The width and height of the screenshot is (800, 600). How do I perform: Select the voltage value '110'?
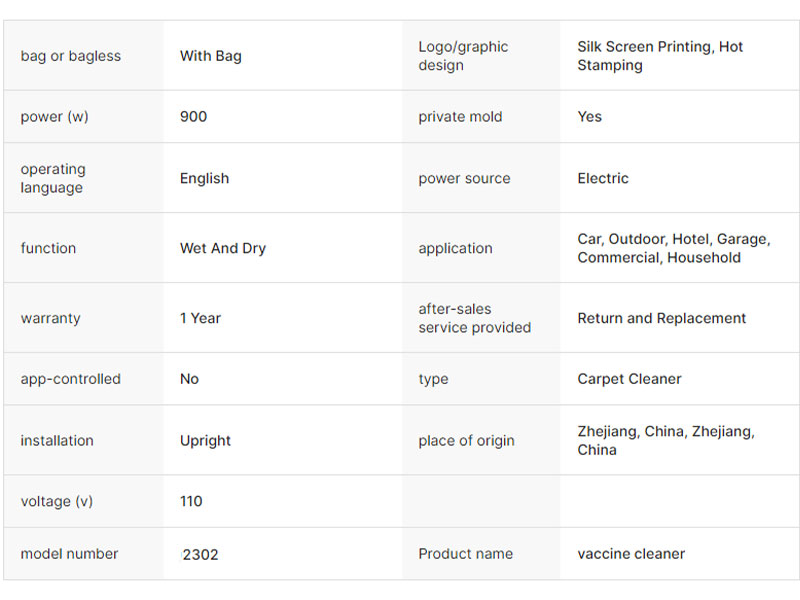191,501
